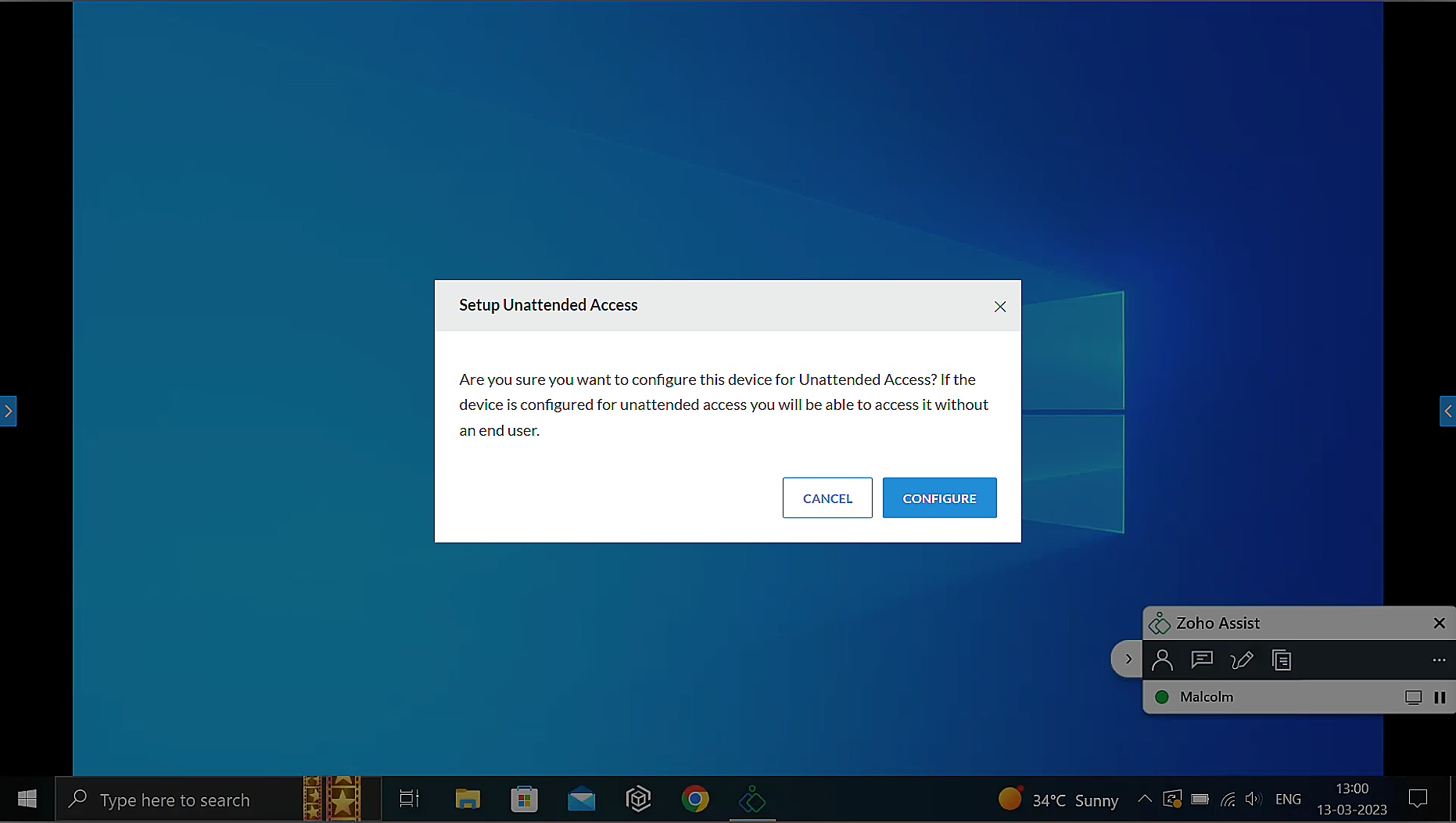
Task: Open the Mail app from the taskbar
Action: click(x=581, y=799)
